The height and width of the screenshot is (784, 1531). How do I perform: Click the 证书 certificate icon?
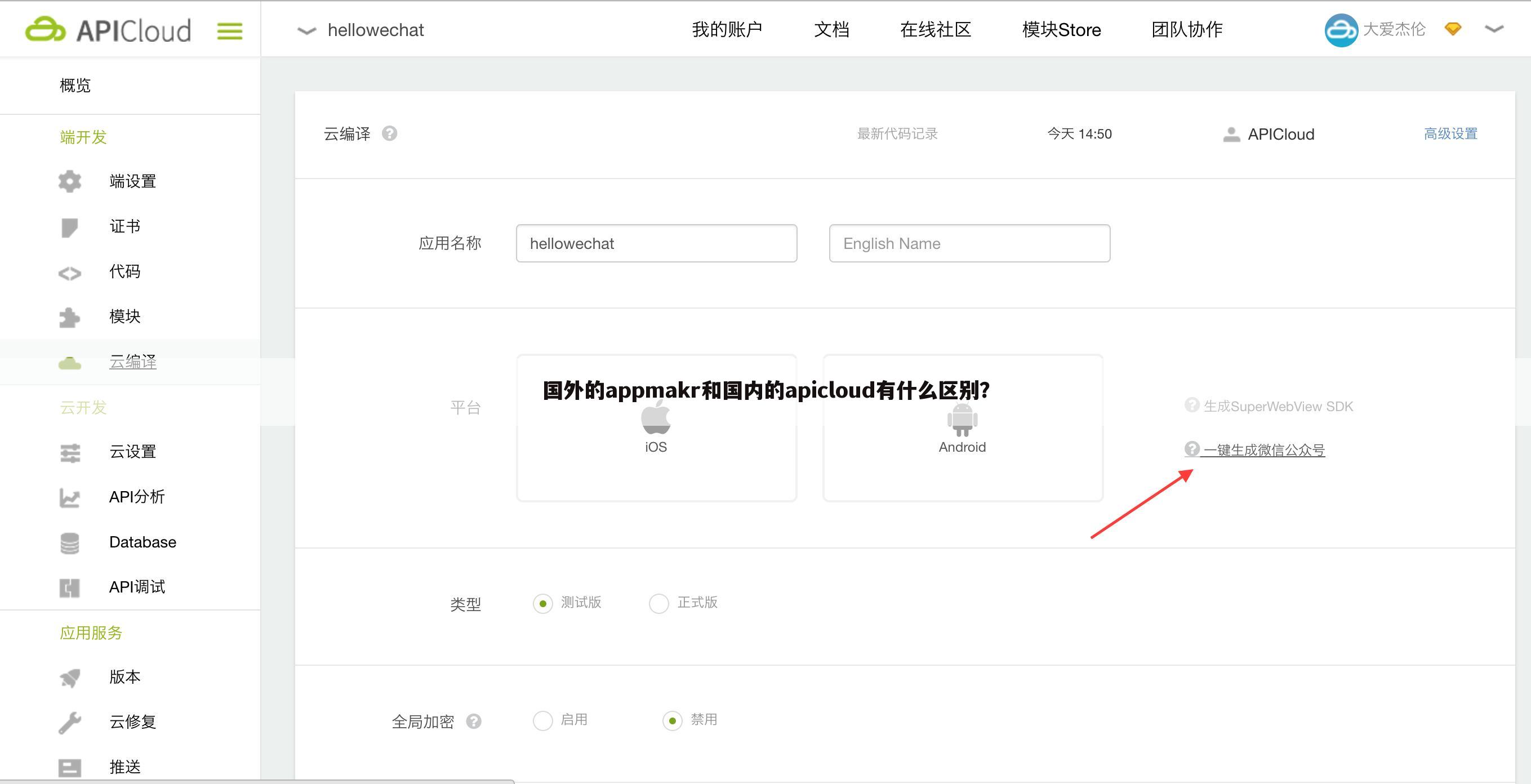(x=69, y=227)
